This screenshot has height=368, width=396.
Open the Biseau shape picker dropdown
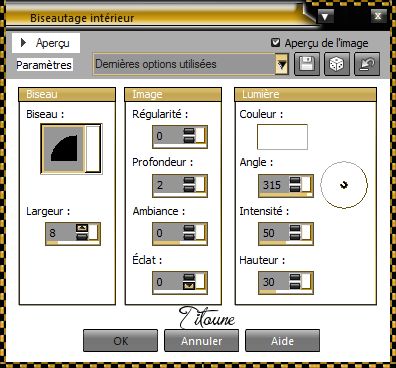point(93,149)
